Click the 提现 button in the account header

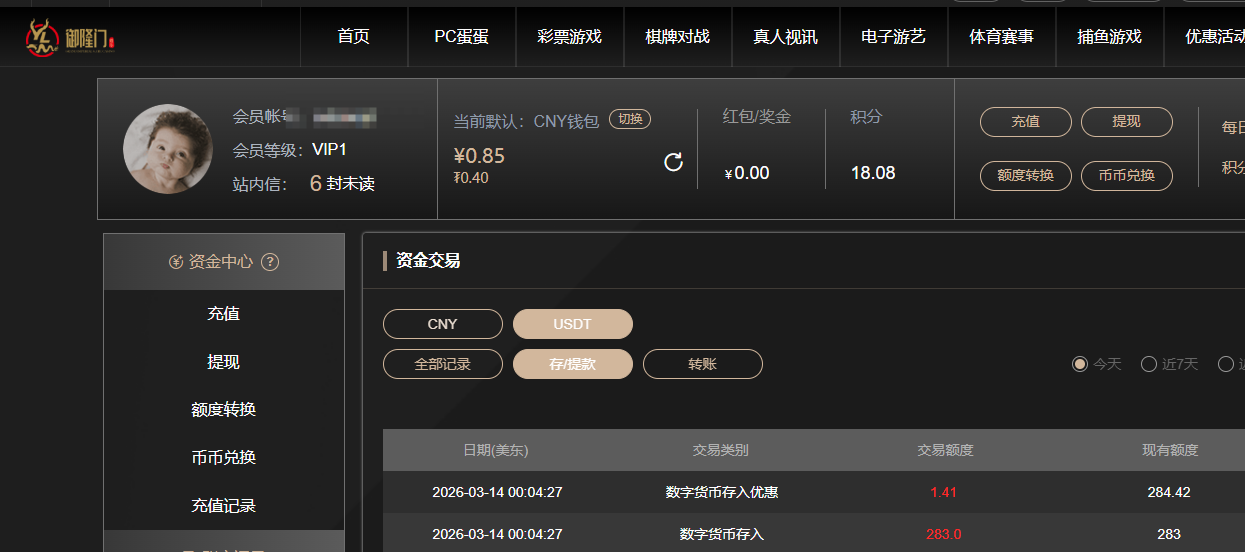1126,122
